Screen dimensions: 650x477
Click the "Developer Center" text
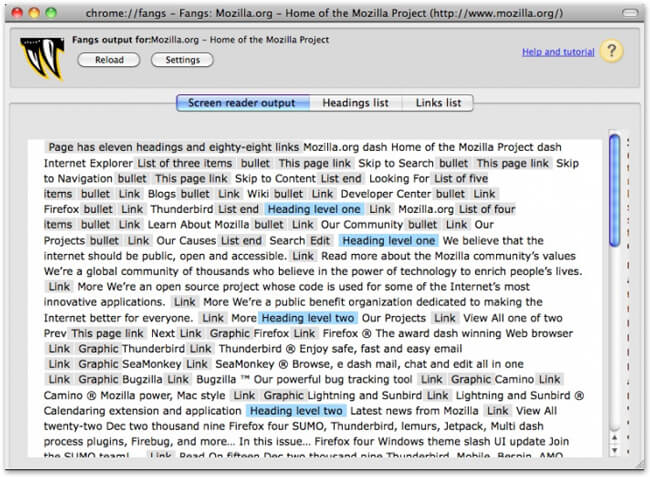pyautogui.click(x=386, y=194)
